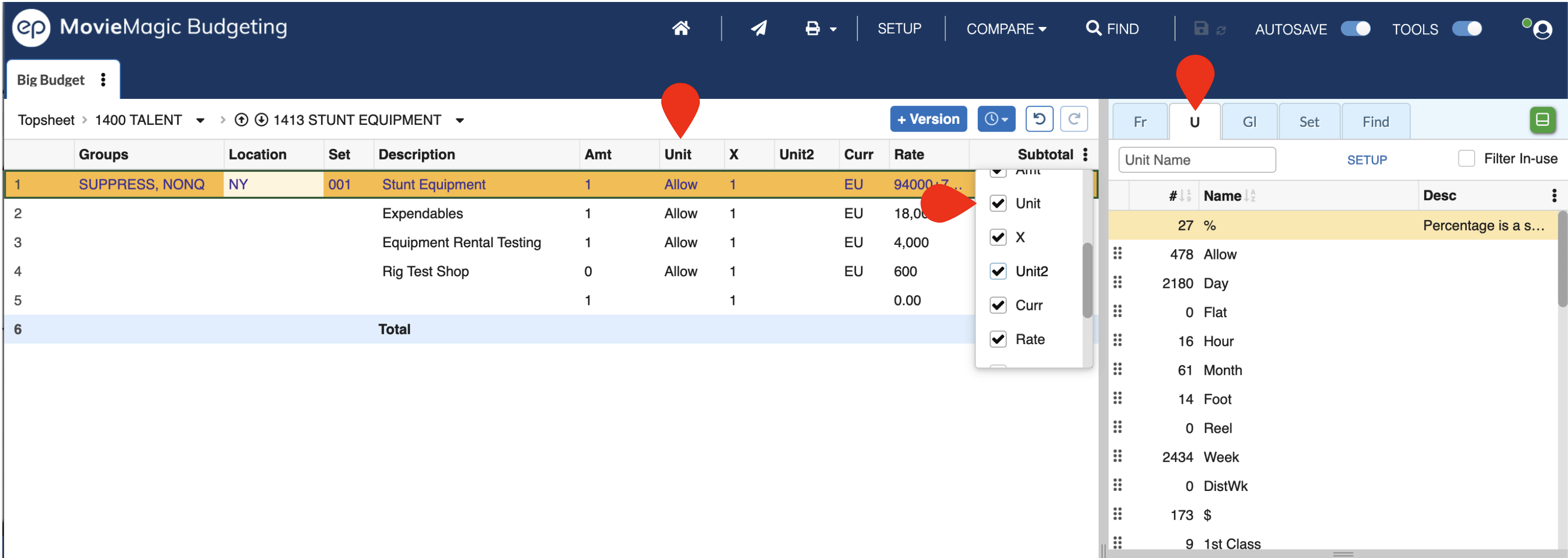Open the user profile icon
The height and width of the screenshot is (558, 1568).
coord(1542,29)
